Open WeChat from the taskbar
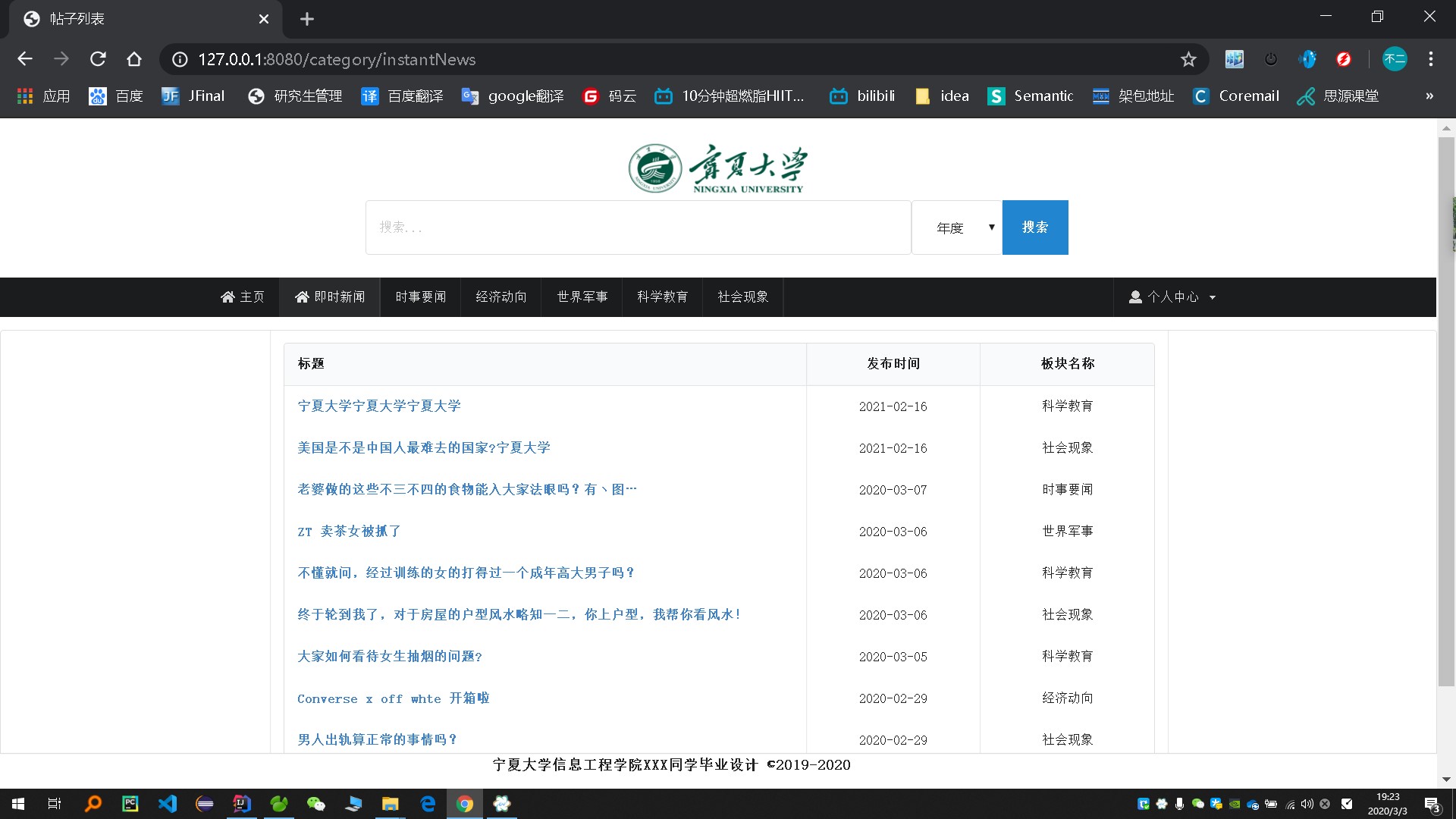Image resolution: width=1456 pixels, height=819 pixels. [315, 804]
